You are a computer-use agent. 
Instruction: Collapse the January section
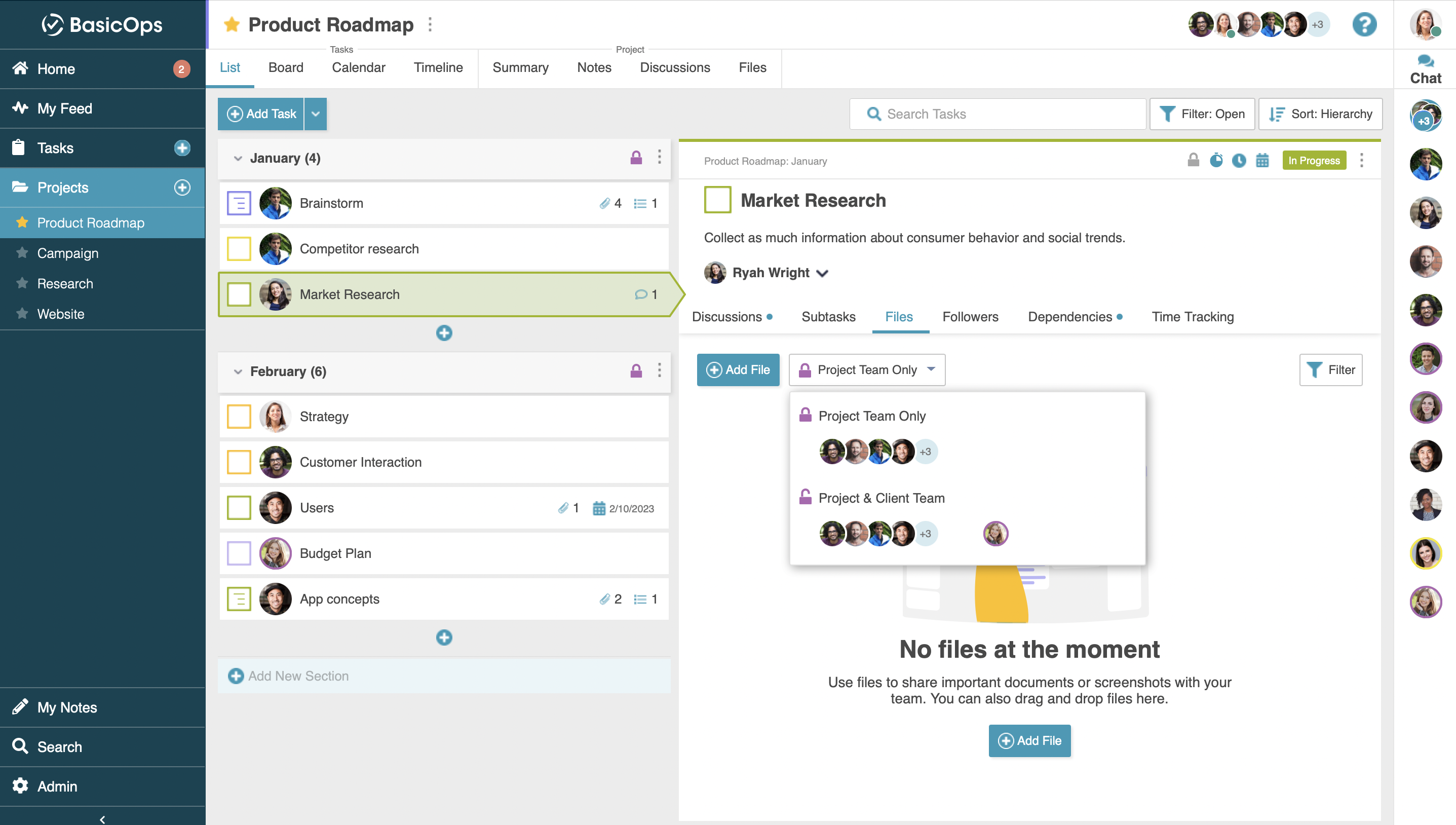(x=238, y=159)
